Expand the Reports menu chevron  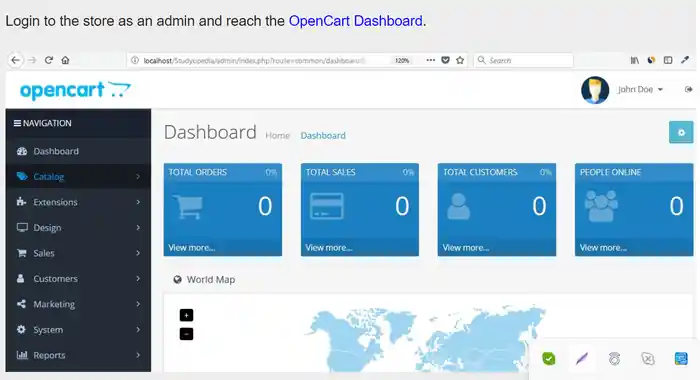coord(138,355)
